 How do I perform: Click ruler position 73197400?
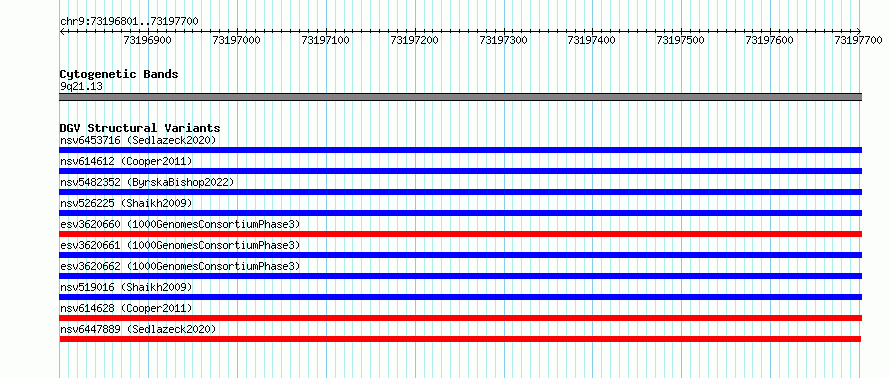click(591, 40)
